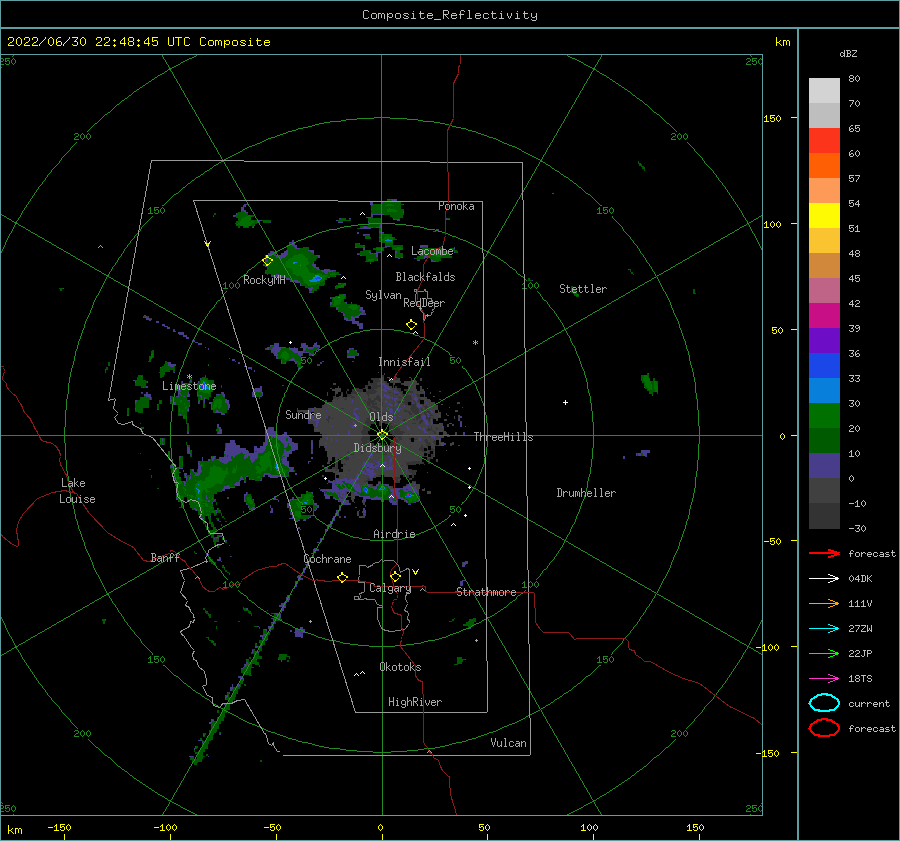Select the magenta 39–42 dBZ swatch
Image resolution: width=900 pixels, height=841 pixels.
pos(824,316)
